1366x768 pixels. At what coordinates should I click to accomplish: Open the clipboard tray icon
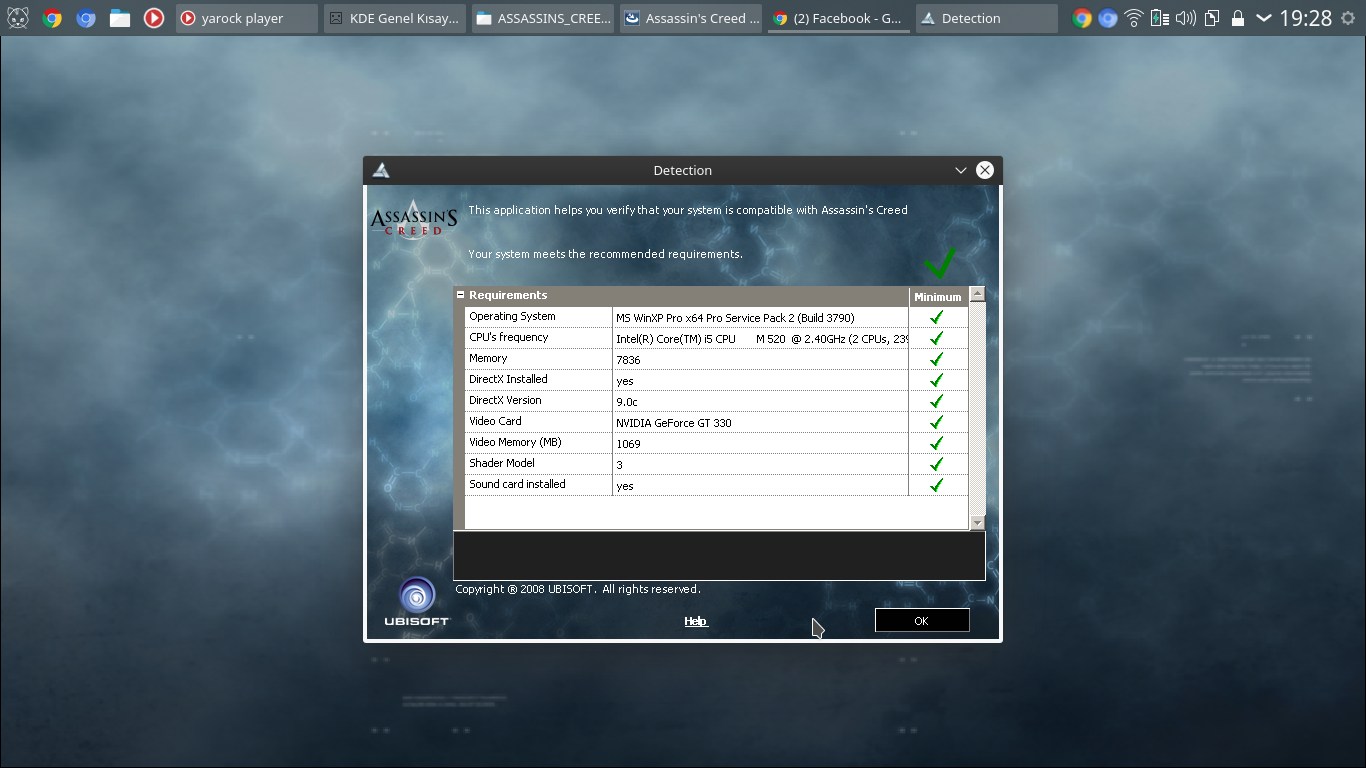(1212, 18)
